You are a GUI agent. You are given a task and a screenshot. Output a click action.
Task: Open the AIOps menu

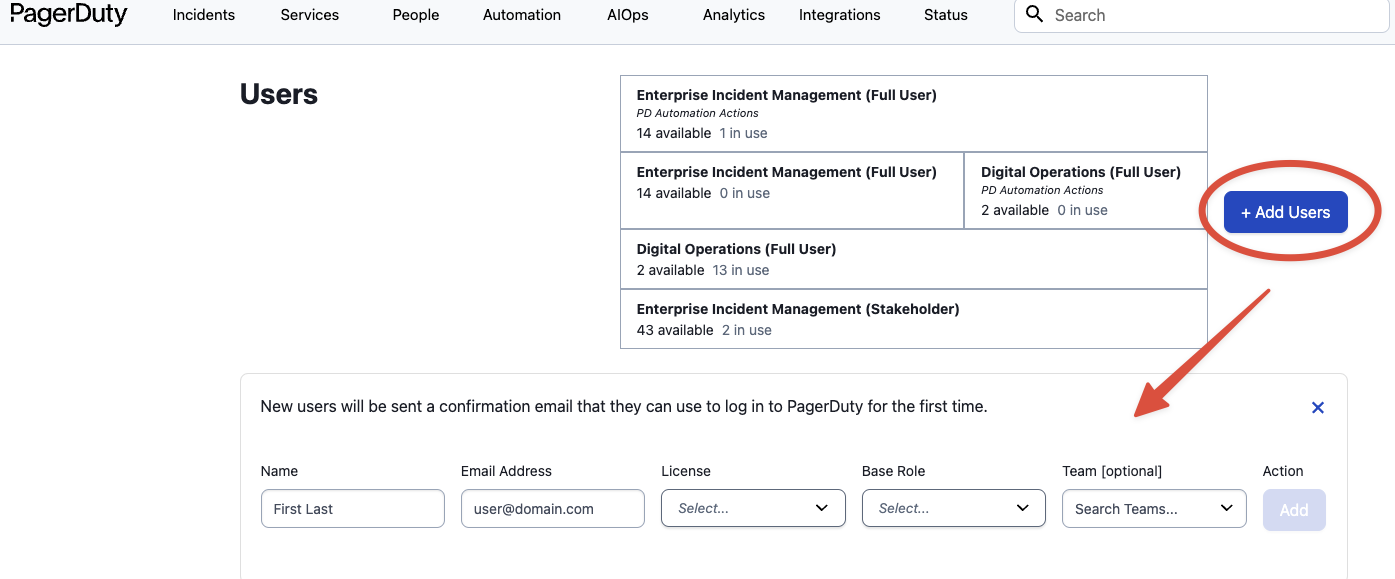pyautogui.click(x=627, y=15)
